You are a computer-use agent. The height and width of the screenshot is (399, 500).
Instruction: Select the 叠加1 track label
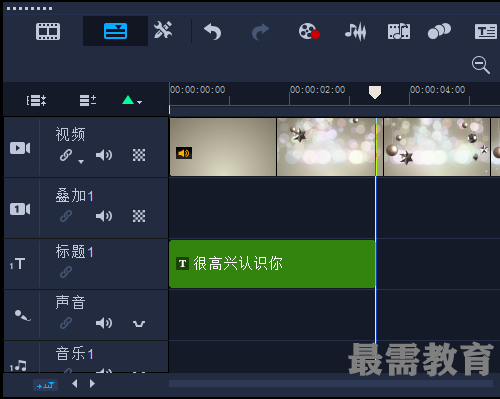coord(74,195)
